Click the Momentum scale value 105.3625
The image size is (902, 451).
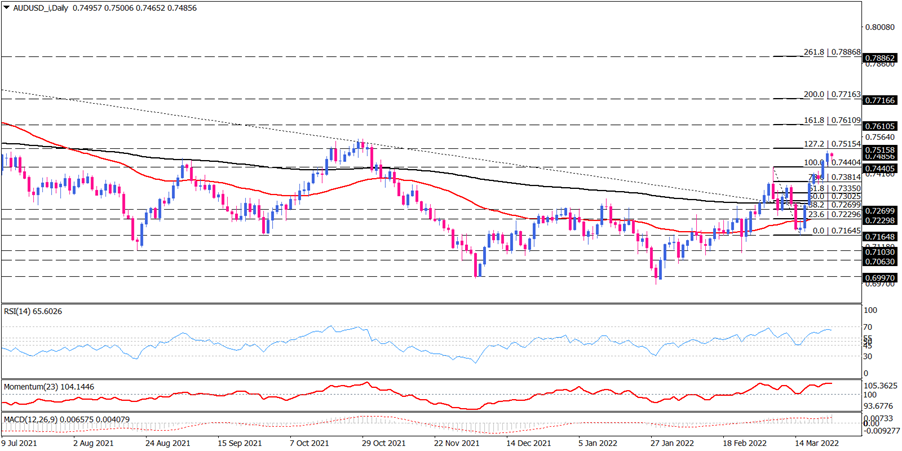click(880, 386)
